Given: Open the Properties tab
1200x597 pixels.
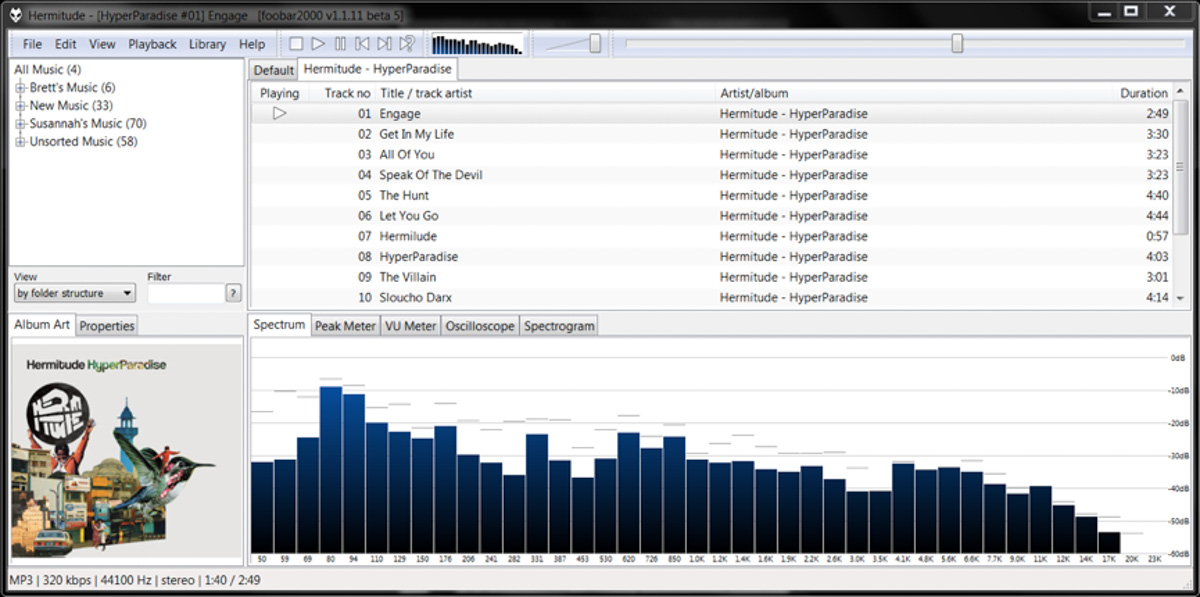Looking at the screenshot, I should click(x=107, y=326).
